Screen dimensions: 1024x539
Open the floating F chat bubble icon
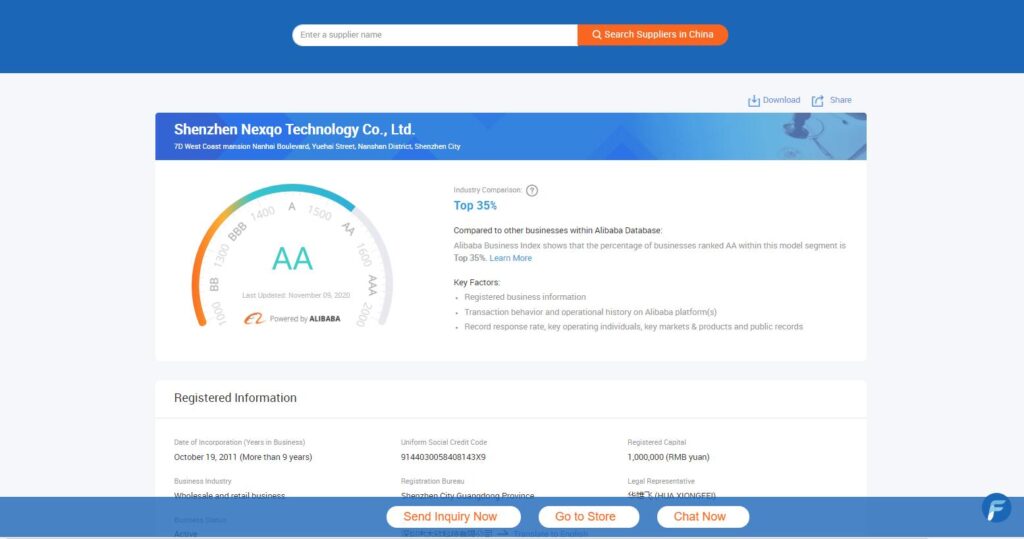(x=997, y=508)
